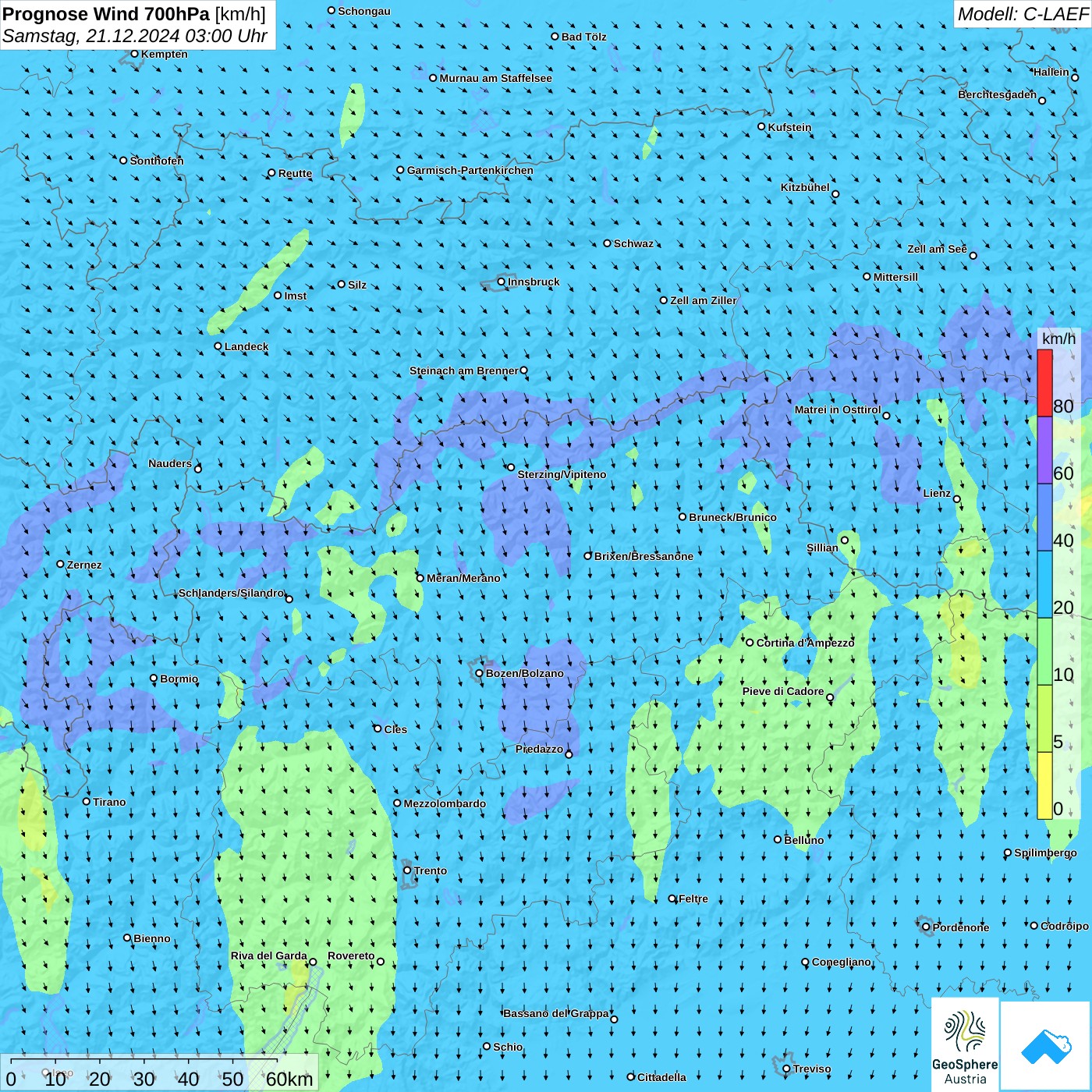Viewport: 1092px width, 1092px height.
Task: Click the GeoSphere Austria logo
Action: [965, 1045]
